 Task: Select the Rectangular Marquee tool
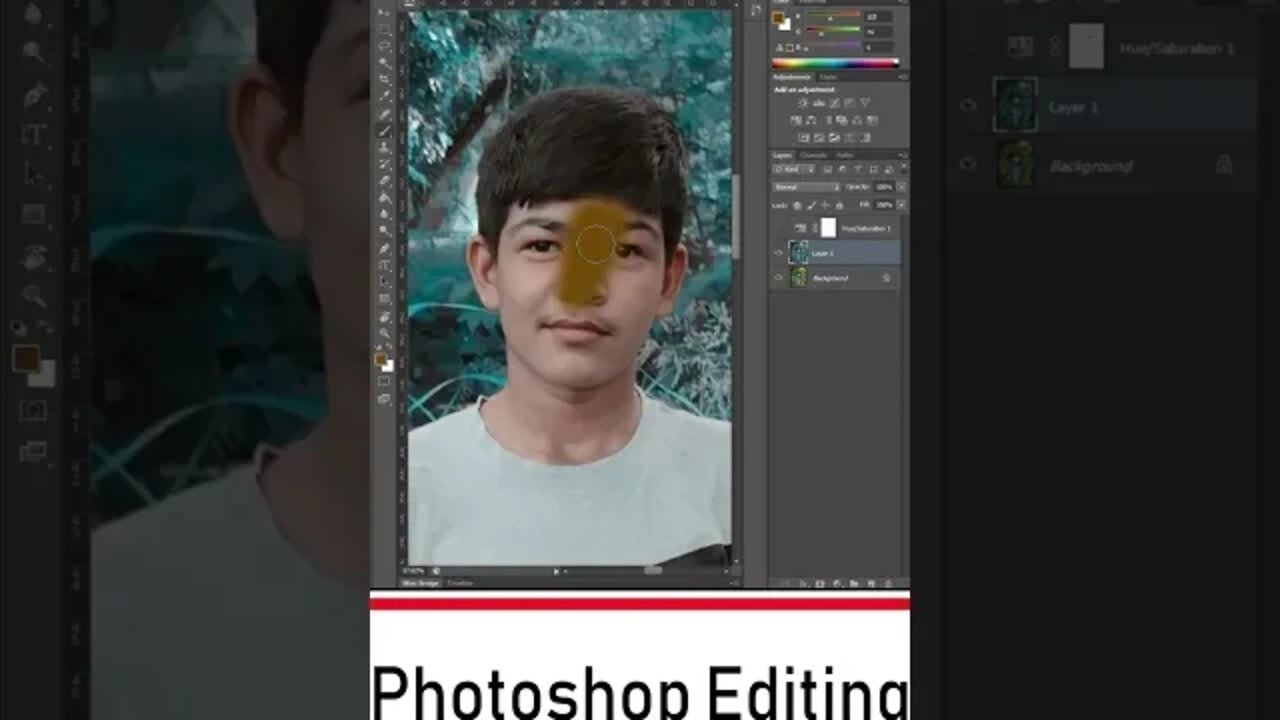384,29
